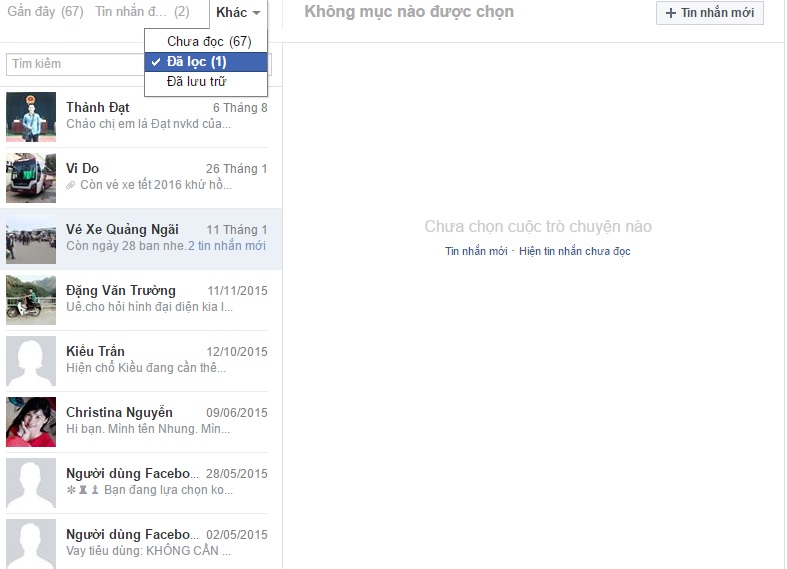
Task: Open Kiều Trần default avatar
Action: pyautogui.click(x=31, y=361)
